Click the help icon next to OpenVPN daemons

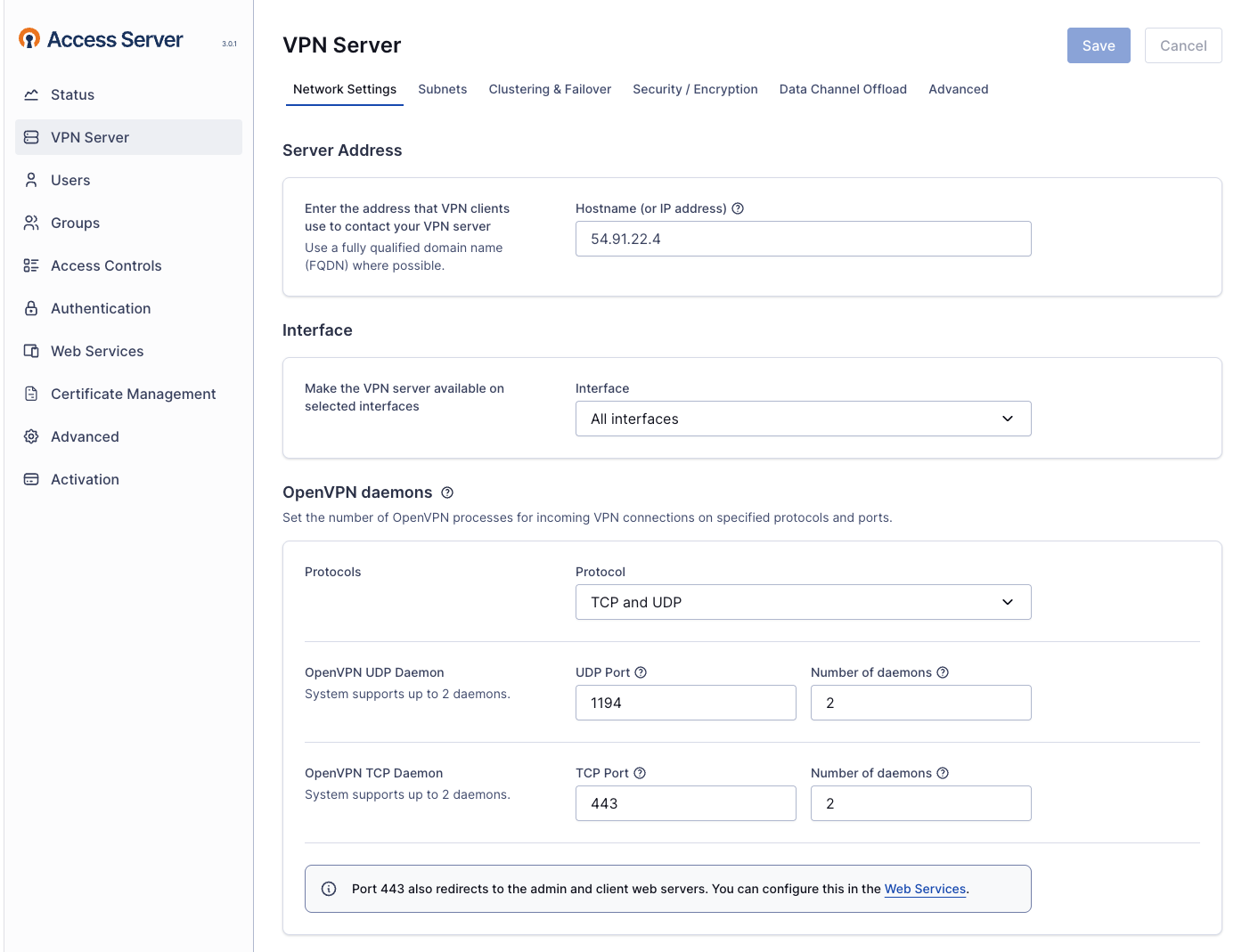[x=447, y=492]
